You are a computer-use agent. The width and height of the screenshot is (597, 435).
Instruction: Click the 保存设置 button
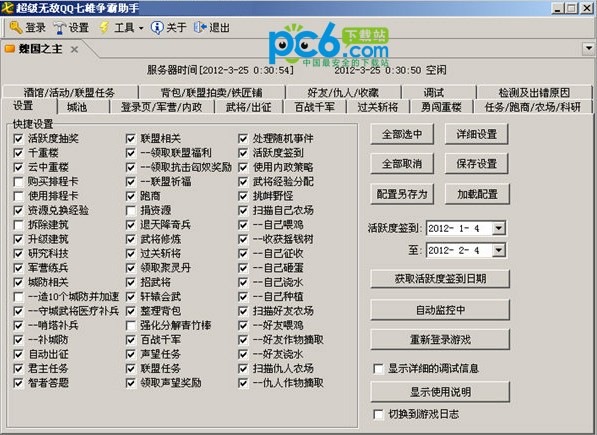coord(477,164)
